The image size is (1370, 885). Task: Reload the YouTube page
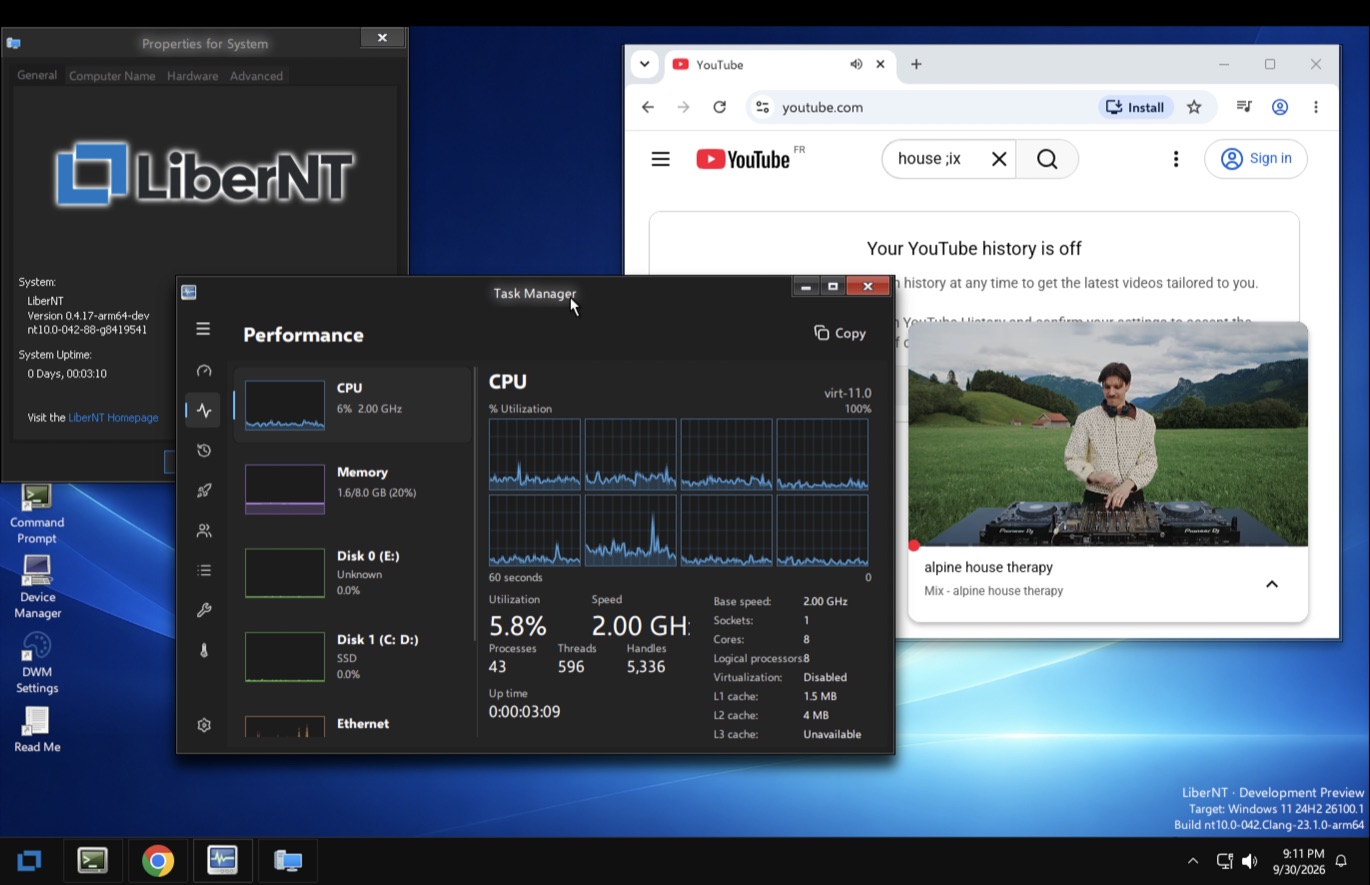pyautogui.click(x=719, y=107)
